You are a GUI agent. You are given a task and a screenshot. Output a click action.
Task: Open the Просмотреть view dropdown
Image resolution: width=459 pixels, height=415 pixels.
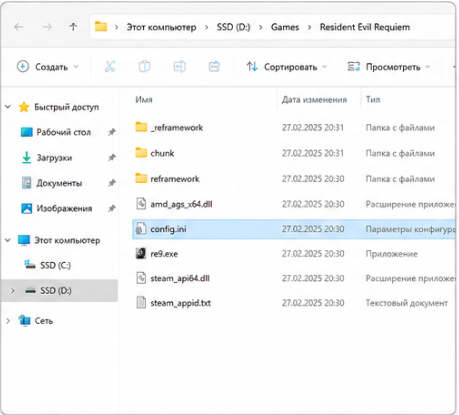(x=389, y=67)
